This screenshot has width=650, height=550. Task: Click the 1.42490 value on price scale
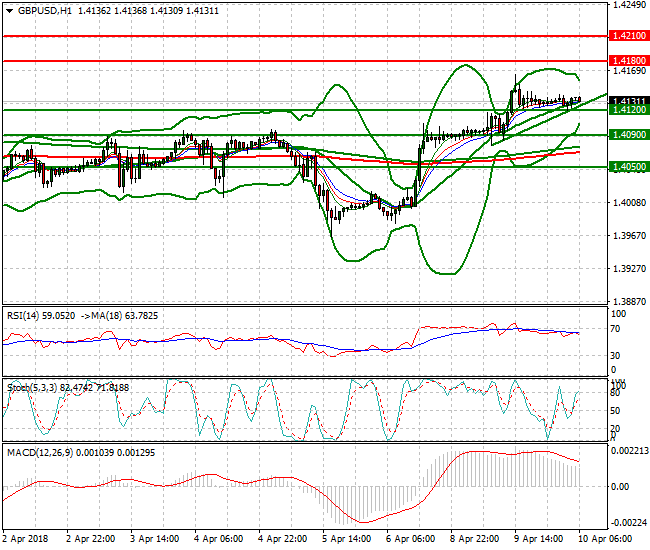pyautogui.click(x=627, y=5)
